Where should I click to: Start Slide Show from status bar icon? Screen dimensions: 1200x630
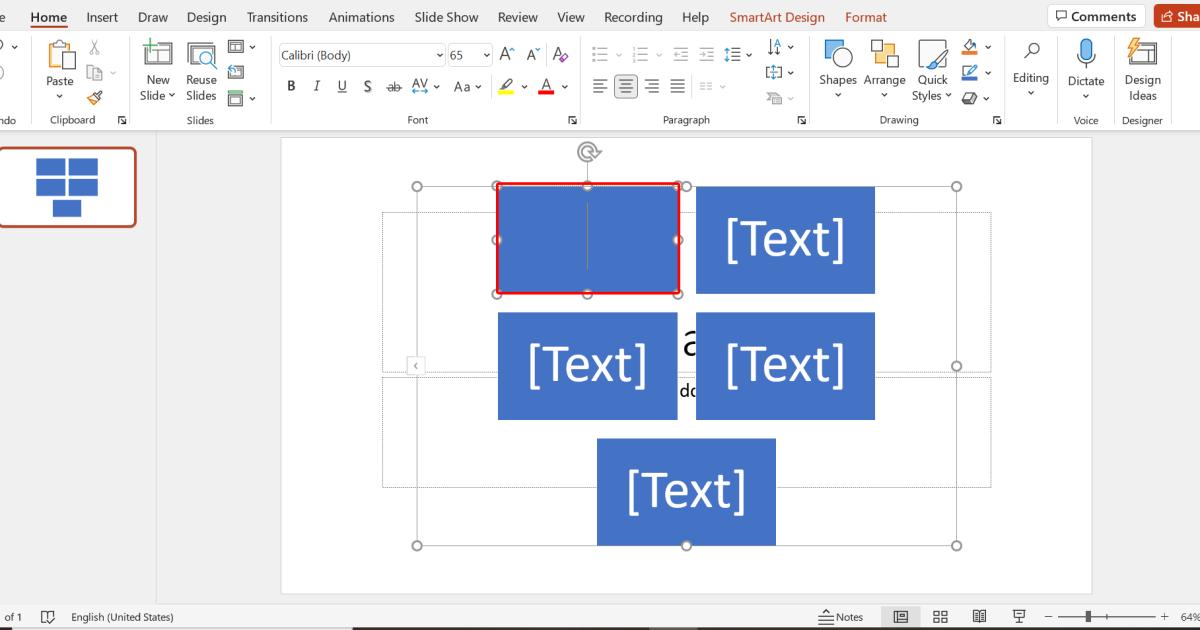coord(1019,616)
